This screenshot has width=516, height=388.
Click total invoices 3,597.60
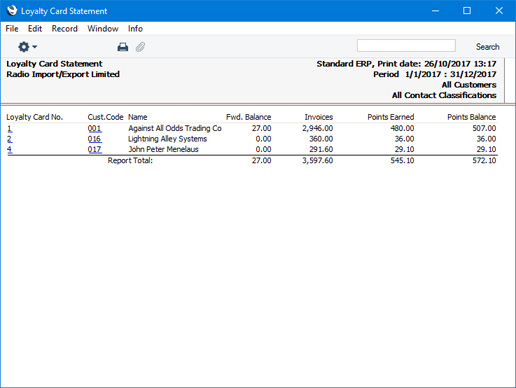tap(318, 161)
